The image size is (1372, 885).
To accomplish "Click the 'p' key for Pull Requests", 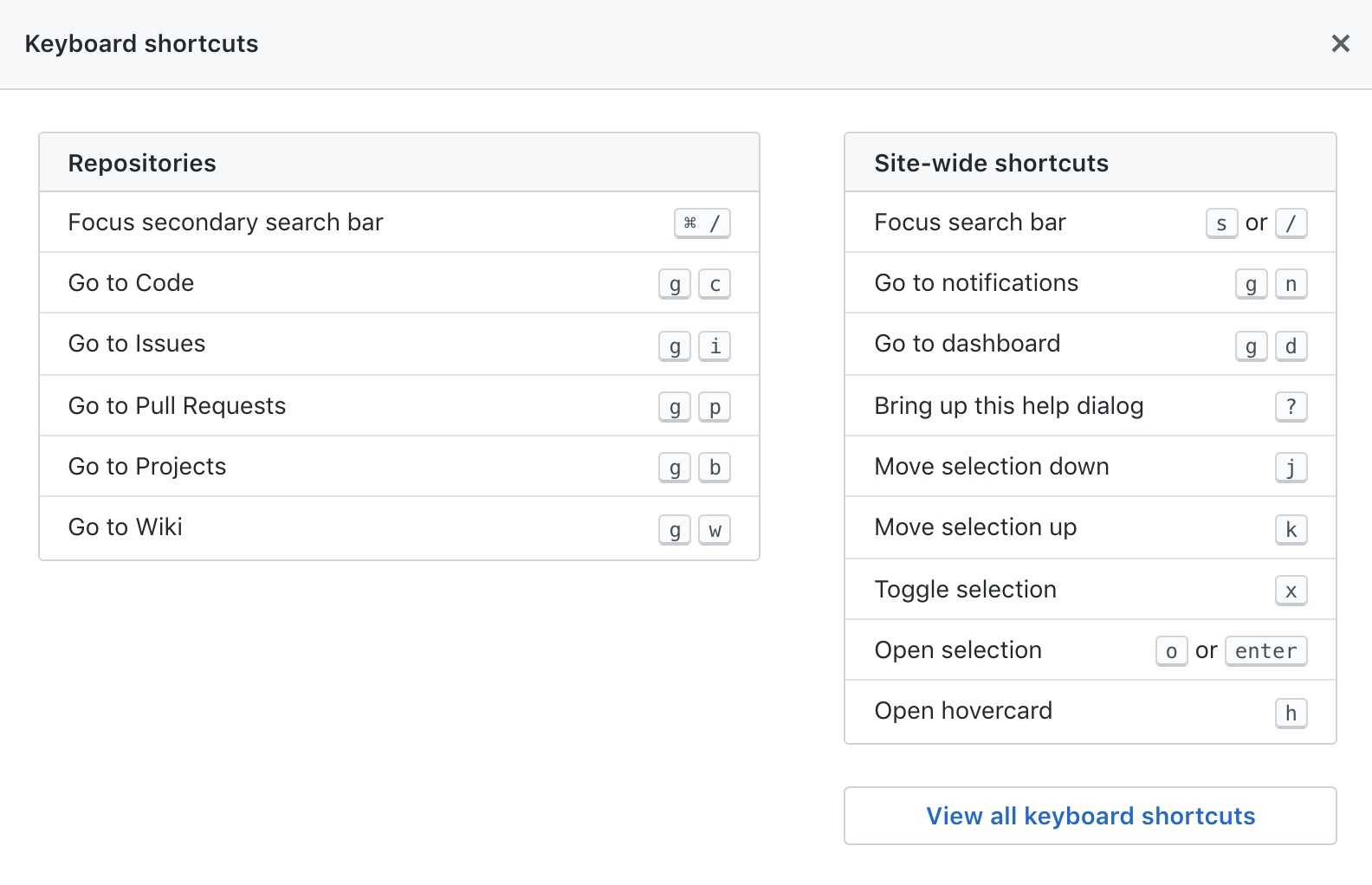I will [715, 407].
